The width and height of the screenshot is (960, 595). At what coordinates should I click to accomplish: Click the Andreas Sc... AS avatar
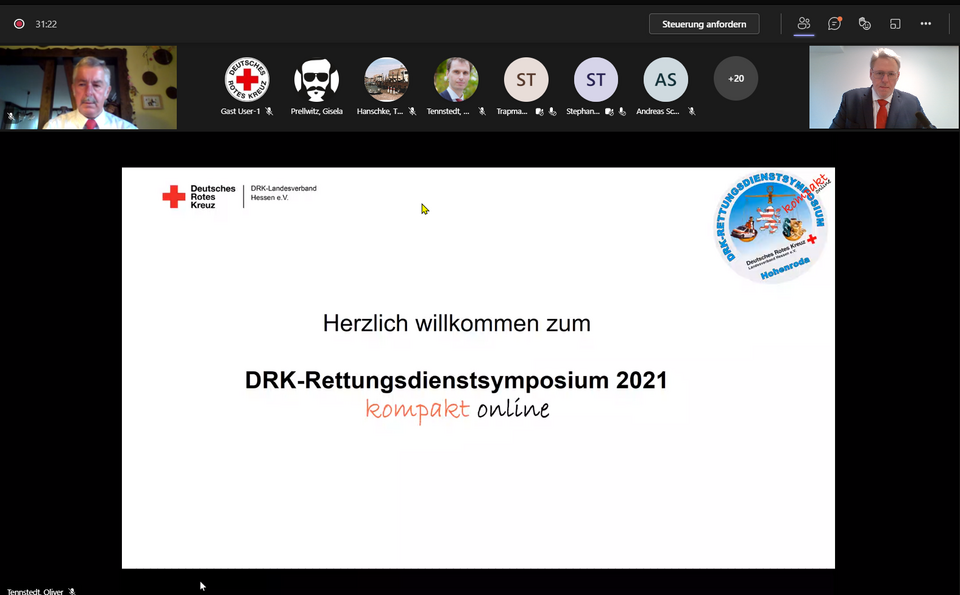666,79
